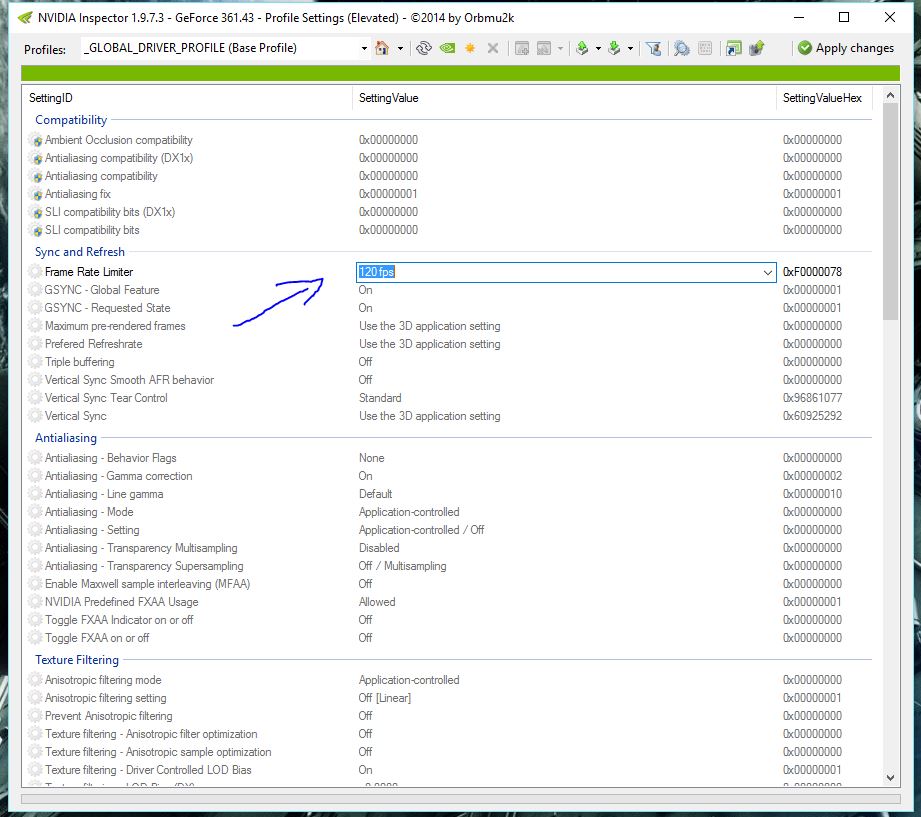Screen dimensions: 921x817
Task: Click the vertical scrollbar down arrow
Action: pos(890,778)
